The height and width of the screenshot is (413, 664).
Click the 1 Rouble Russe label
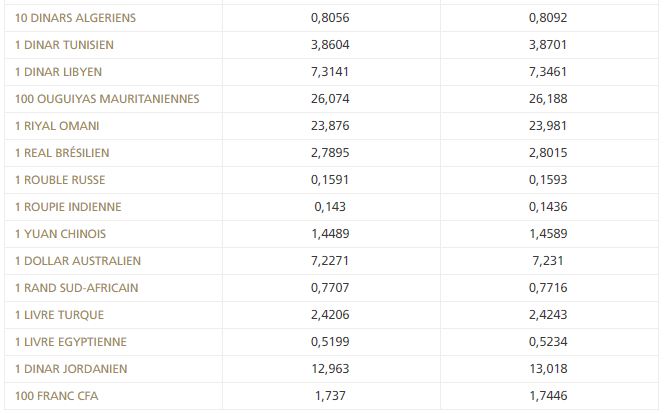click(60, 180)
